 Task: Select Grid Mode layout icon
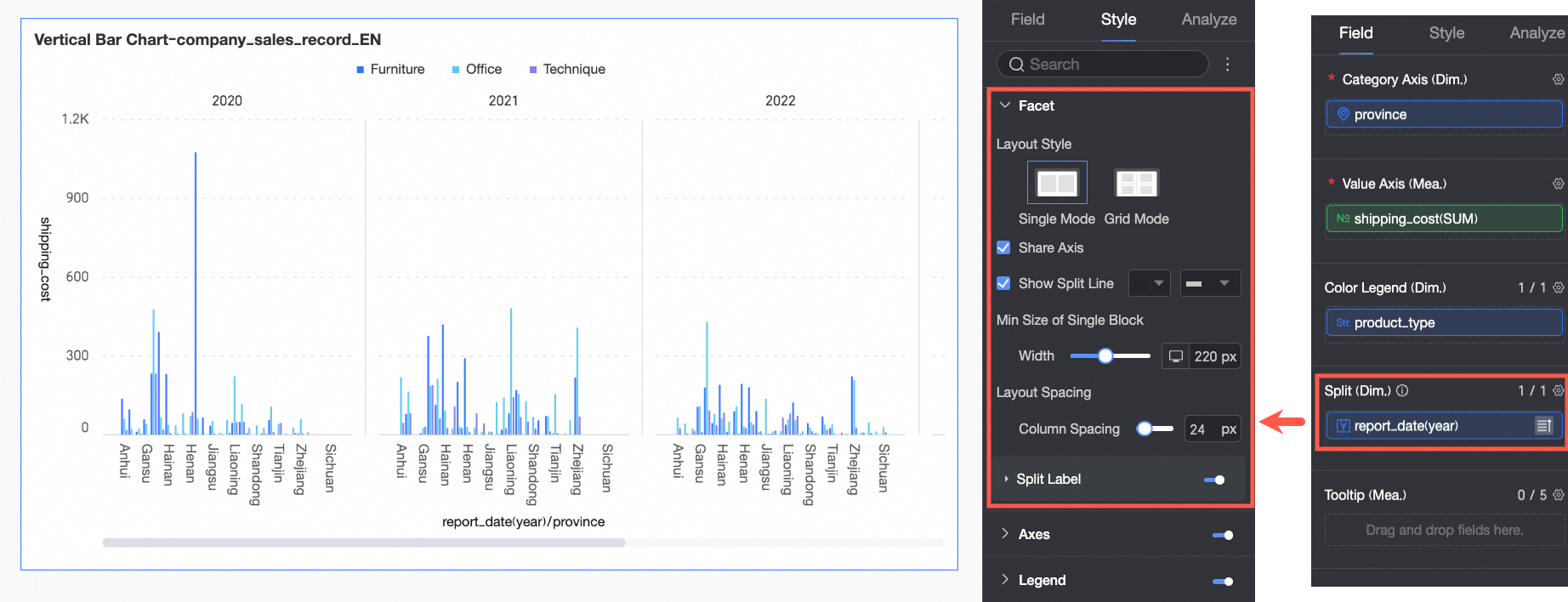(1136, 183)
